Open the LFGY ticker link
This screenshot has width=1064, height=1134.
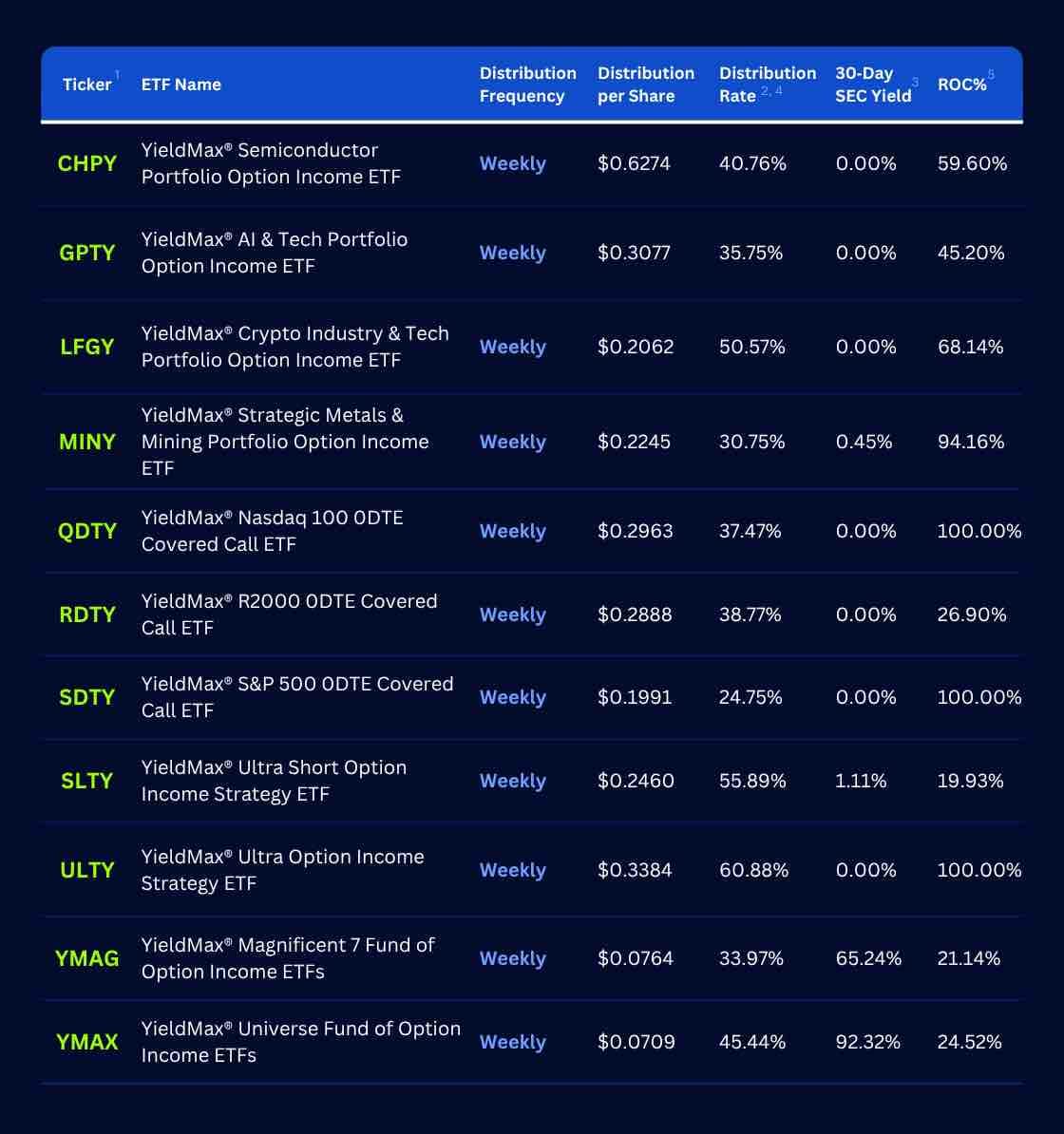pyautogui.click(x=86, y=347)
